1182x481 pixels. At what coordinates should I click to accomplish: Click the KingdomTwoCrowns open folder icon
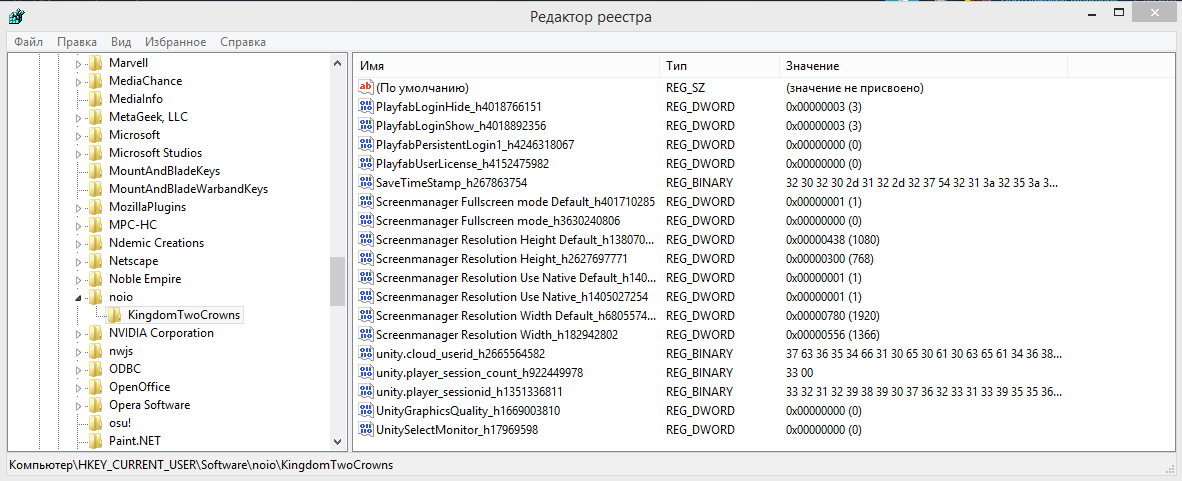(115, 315)
